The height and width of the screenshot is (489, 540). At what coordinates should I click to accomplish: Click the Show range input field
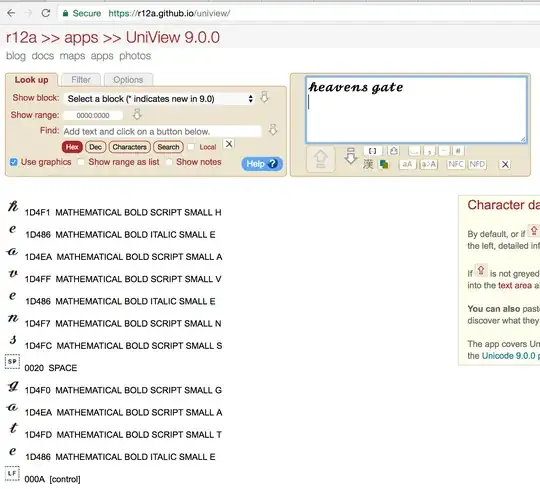93,115
